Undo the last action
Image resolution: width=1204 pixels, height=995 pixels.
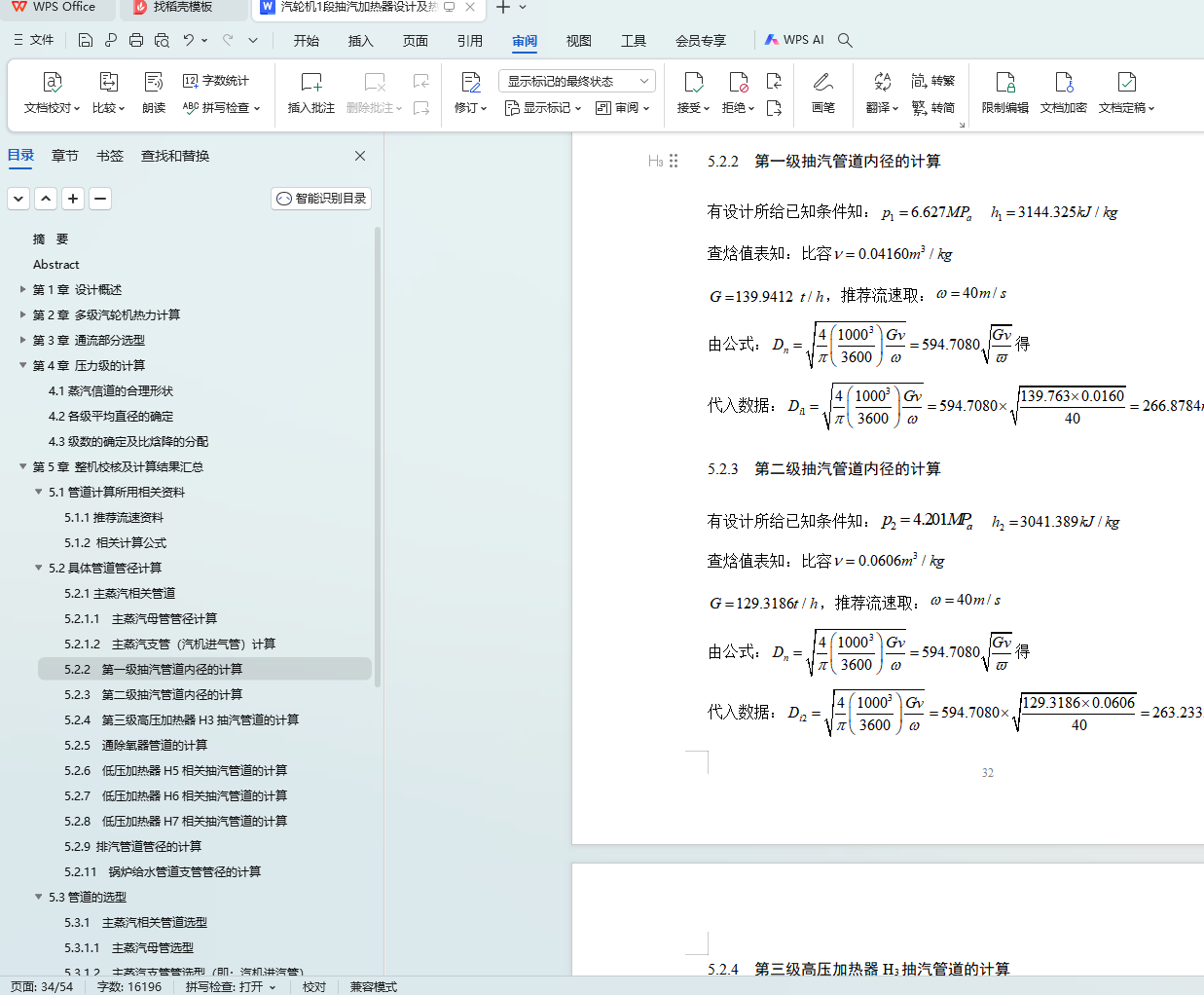point(189,40)
